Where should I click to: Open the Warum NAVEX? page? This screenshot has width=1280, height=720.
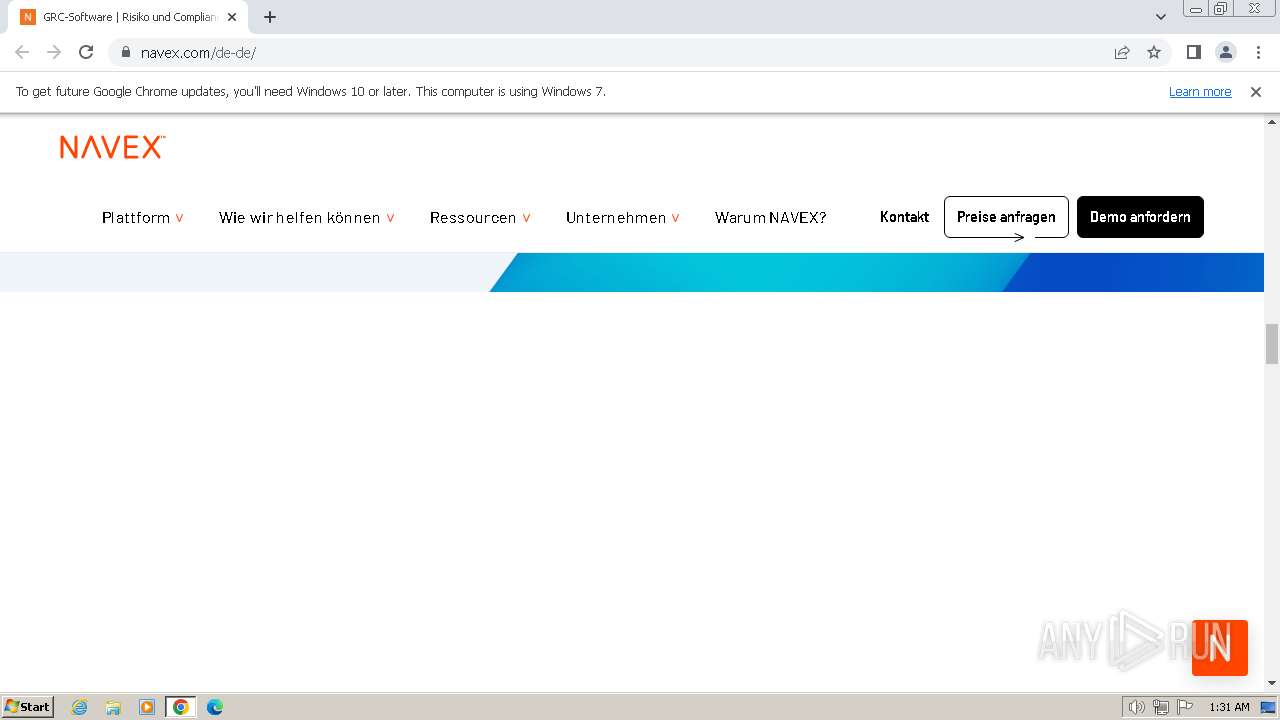coord(770,217)
